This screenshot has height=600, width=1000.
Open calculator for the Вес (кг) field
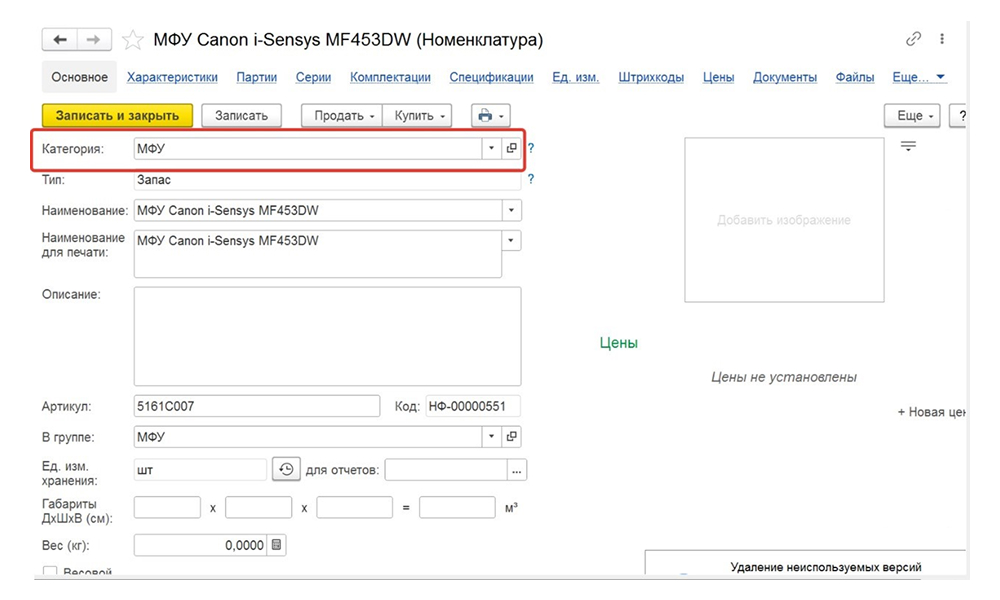coord(277,545)
